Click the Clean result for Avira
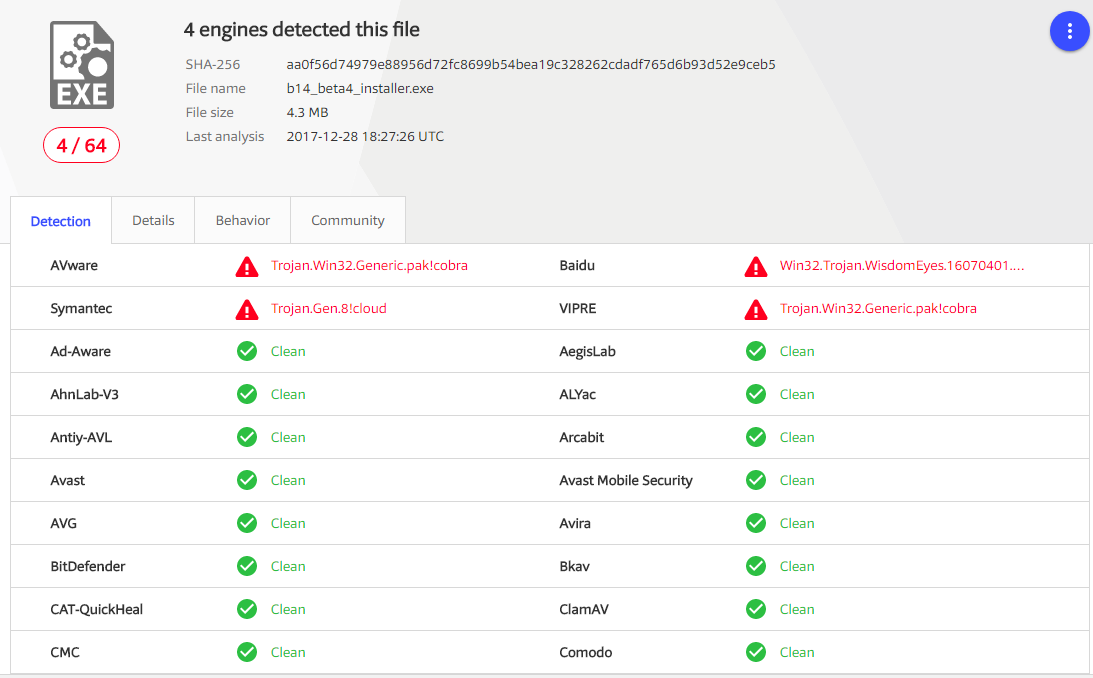The width and height of the screenshot is (1093, 678). [x=797, y=523]
